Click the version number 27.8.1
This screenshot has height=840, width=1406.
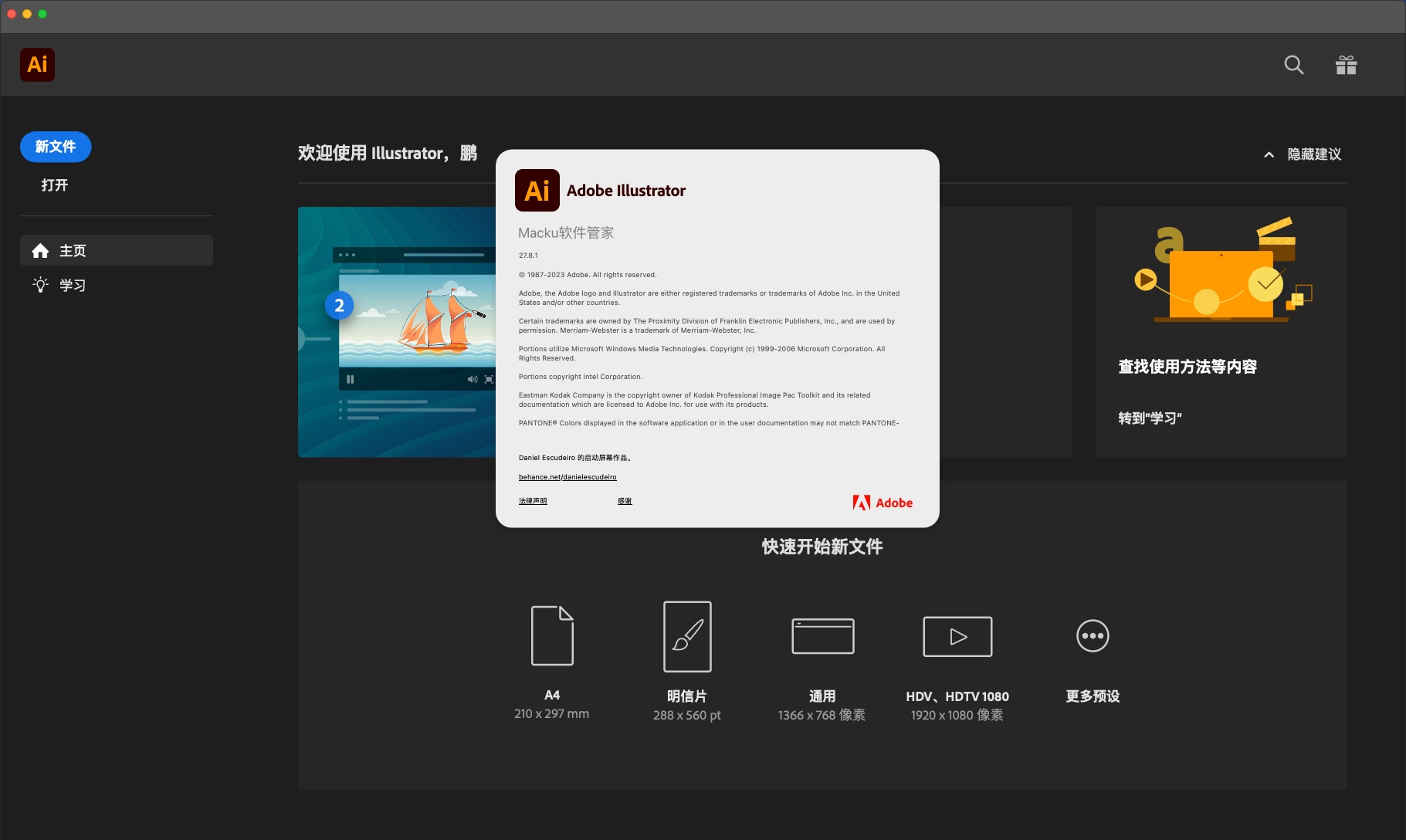coord(528,256)
